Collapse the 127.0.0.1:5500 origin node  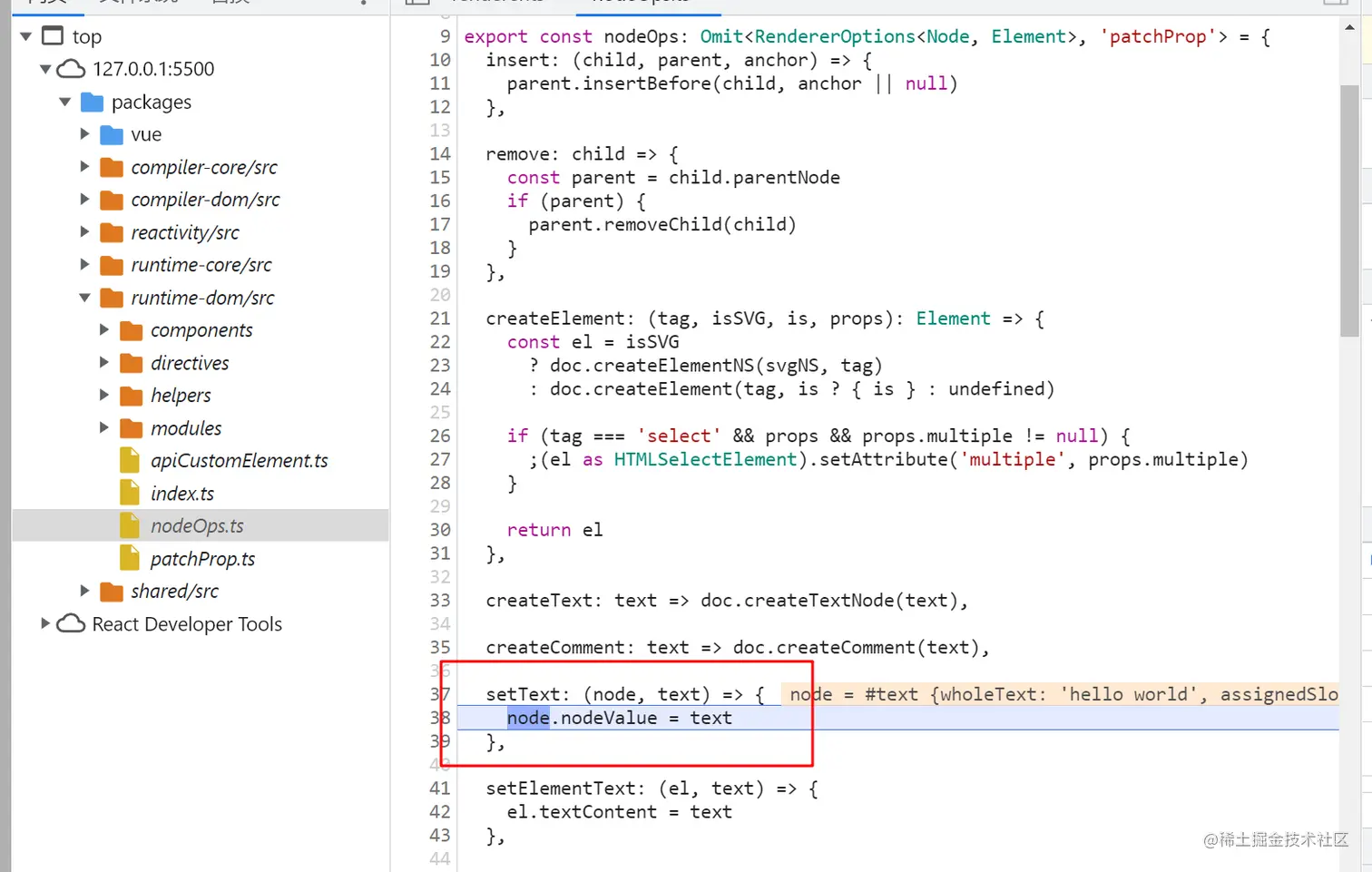45,69
